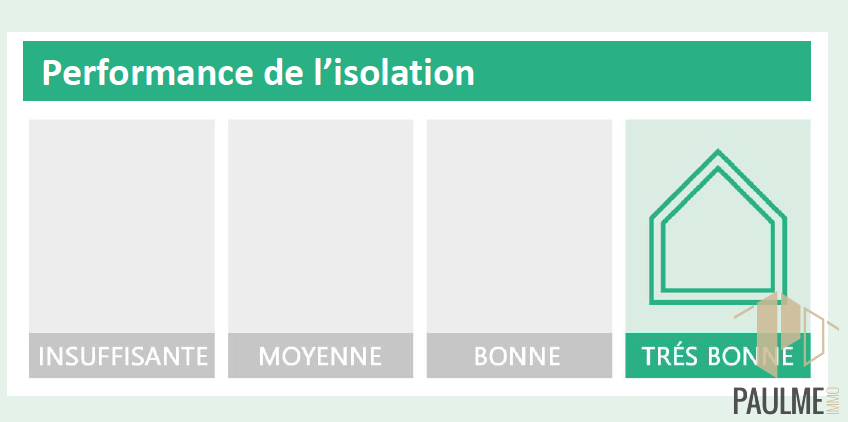Click the empty right side of green banner
848x422 pixels.
point(644,71)
